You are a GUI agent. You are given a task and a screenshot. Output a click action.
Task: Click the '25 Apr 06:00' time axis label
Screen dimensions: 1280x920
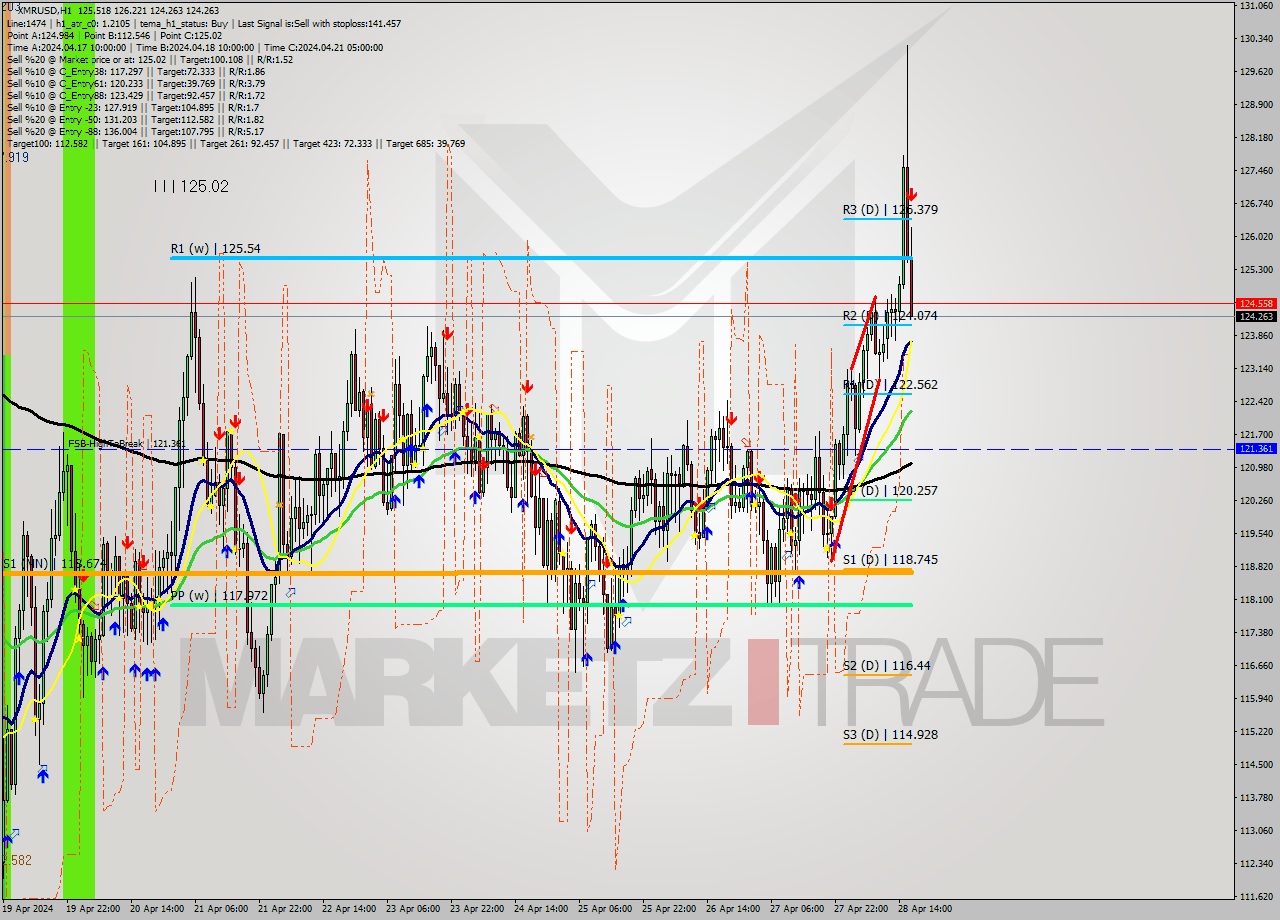(x=606, y=909)
